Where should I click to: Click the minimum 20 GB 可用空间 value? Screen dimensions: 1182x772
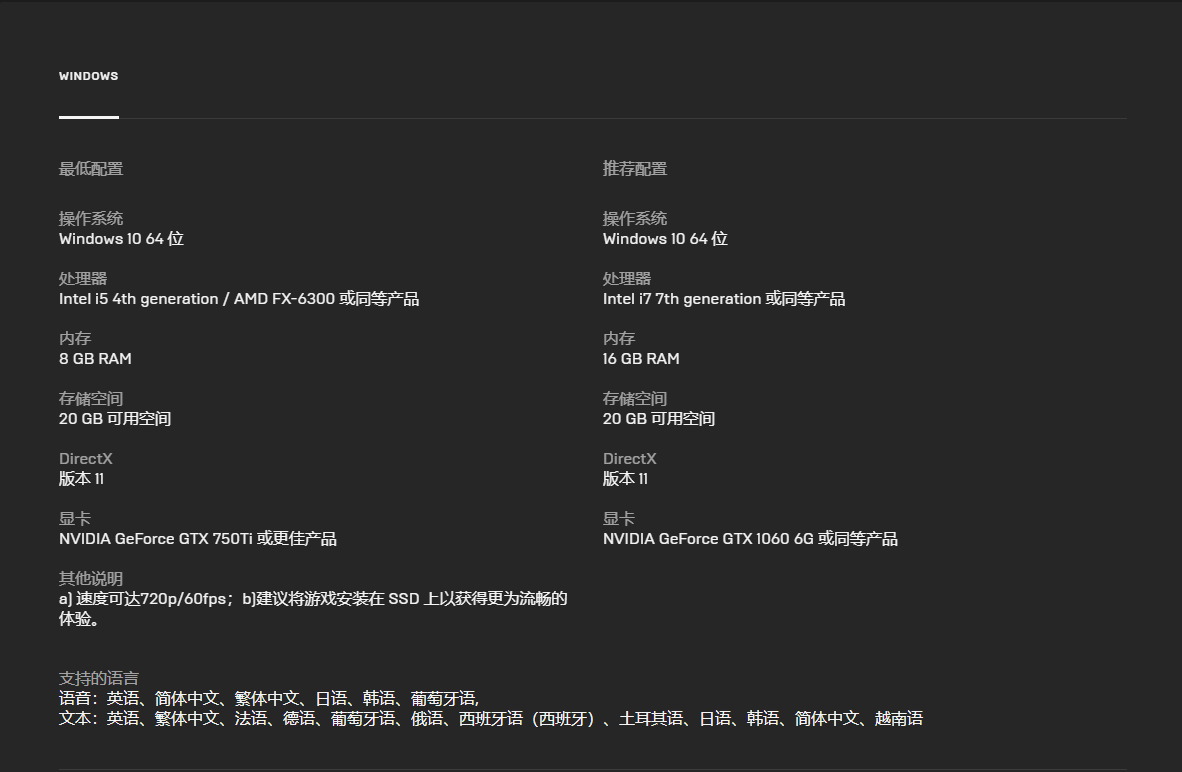[x=115, y=419]
